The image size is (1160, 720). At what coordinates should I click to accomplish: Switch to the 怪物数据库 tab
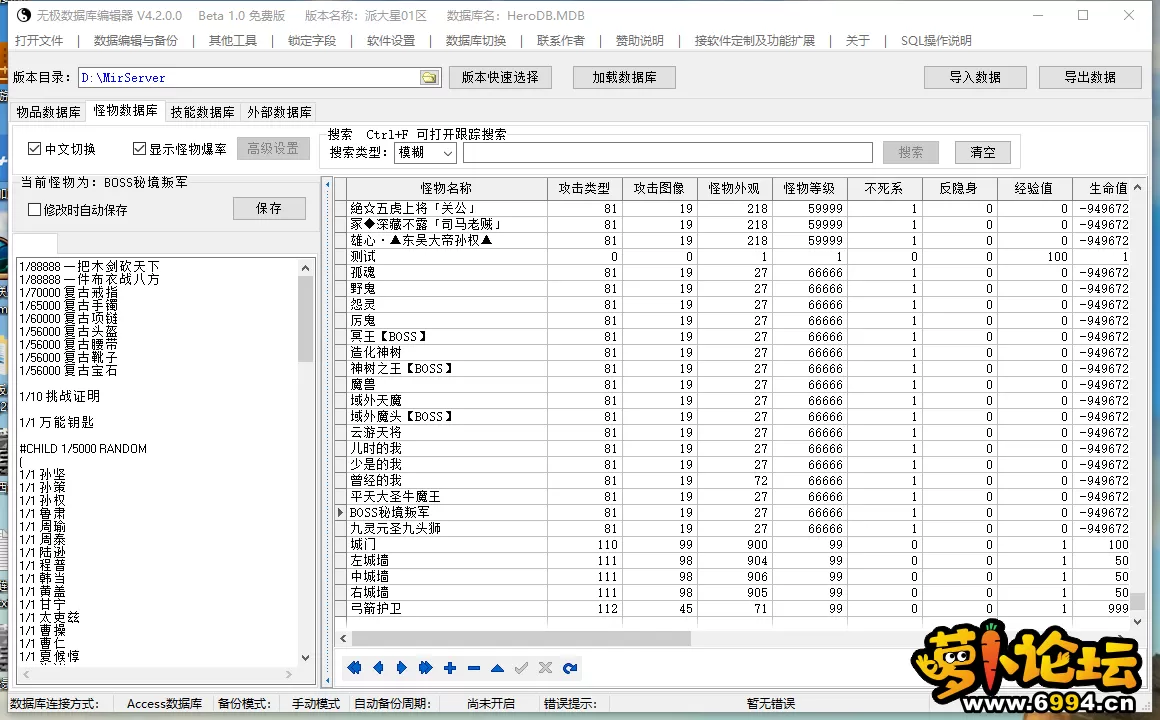coord(126,110)
